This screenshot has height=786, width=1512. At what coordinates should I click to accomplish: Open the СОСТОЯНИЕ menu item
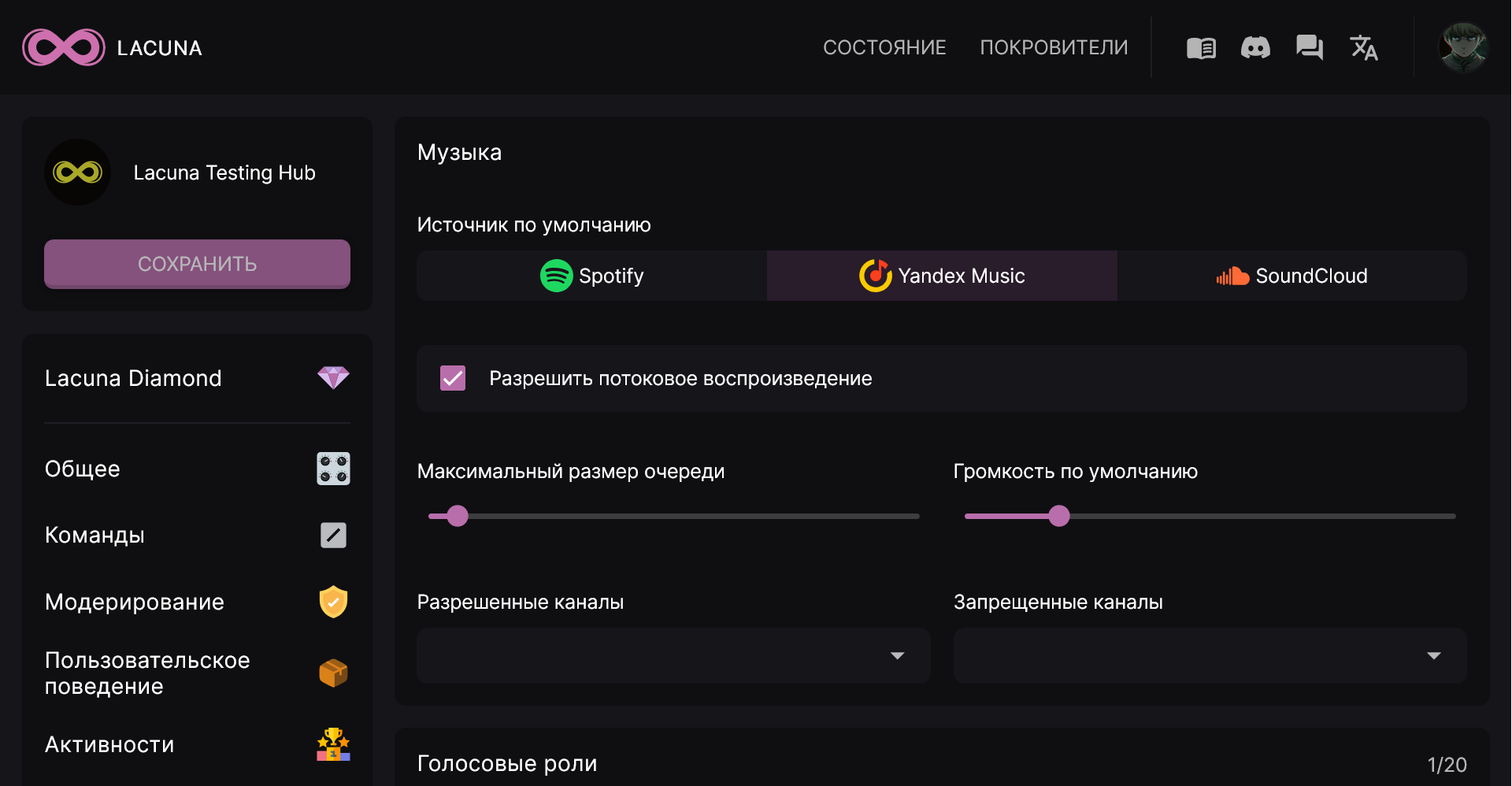click(884, 47)
